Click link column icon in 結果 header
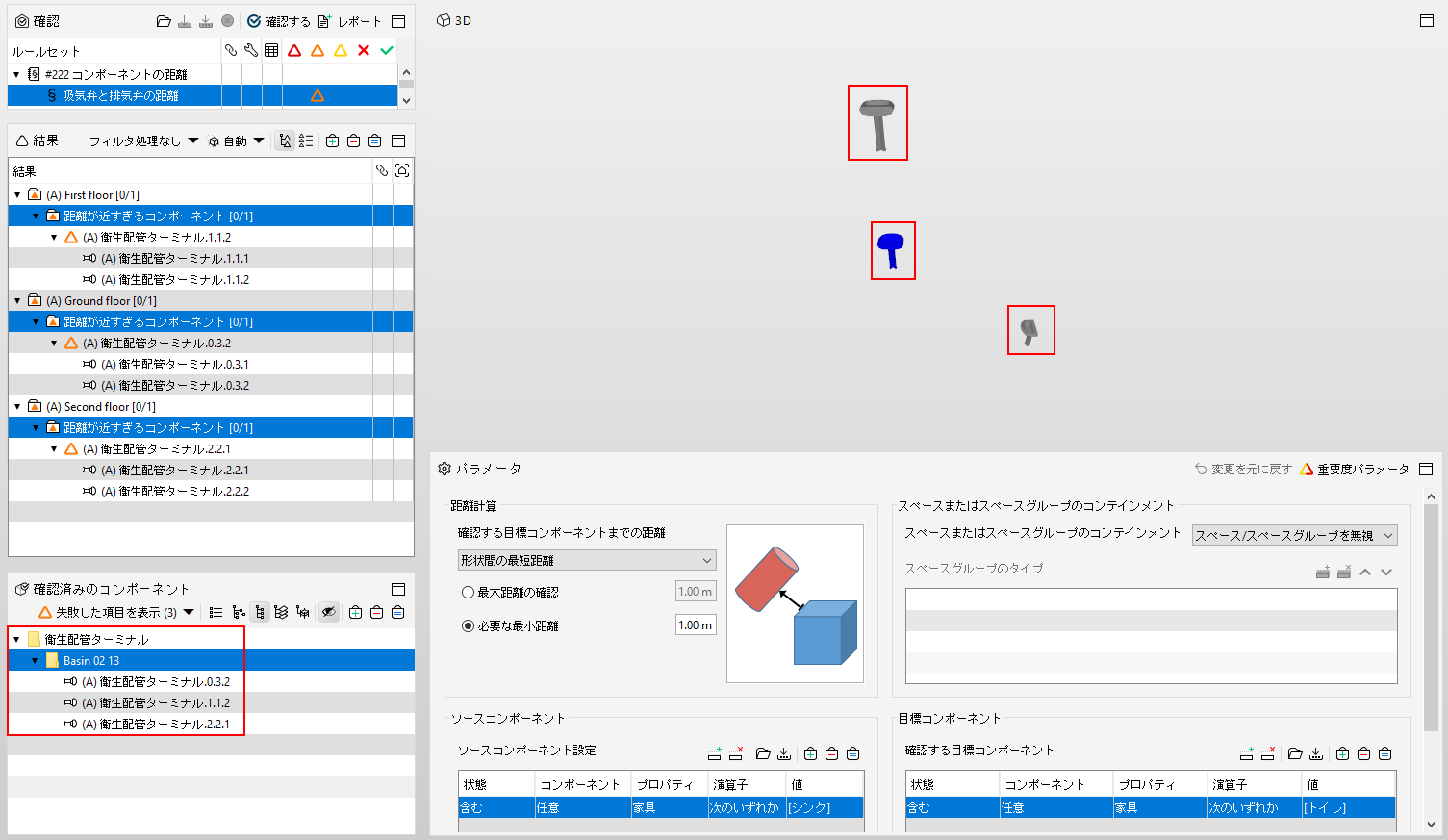1448x840 pixels. click(382, 170)
